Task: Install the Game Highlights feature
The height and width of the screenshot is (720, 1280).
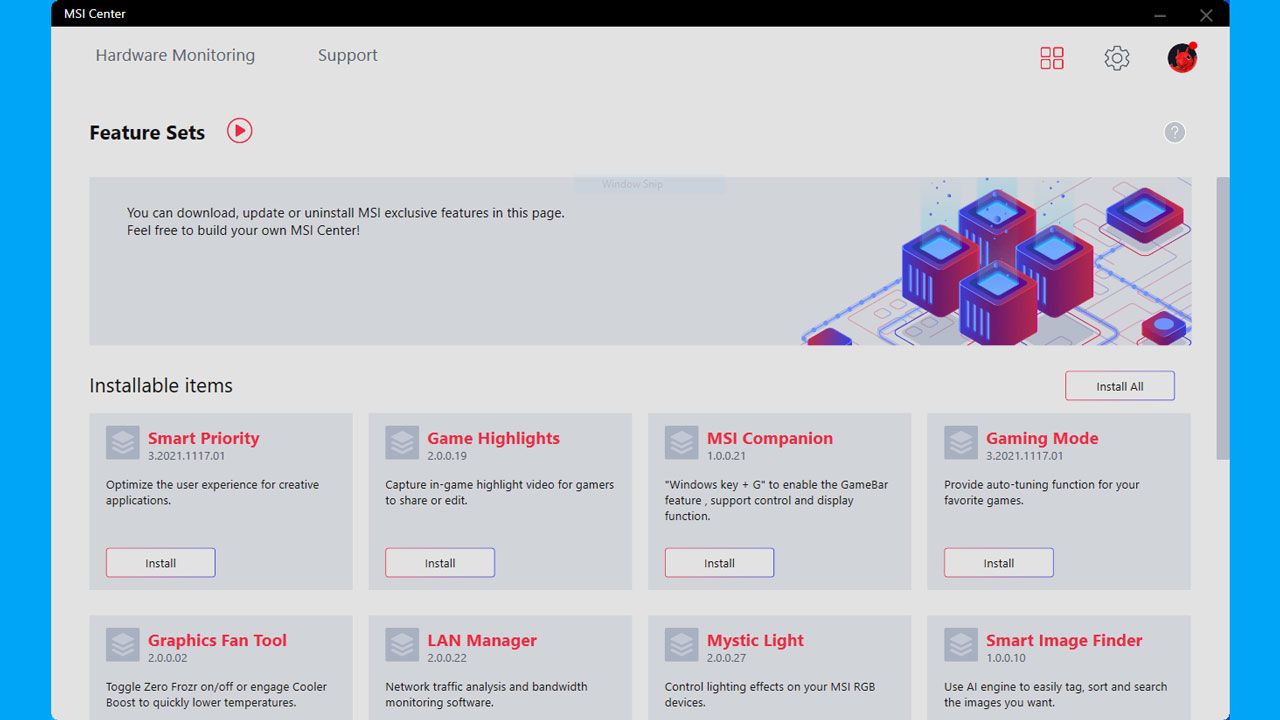Action: [x=440, y=563]
